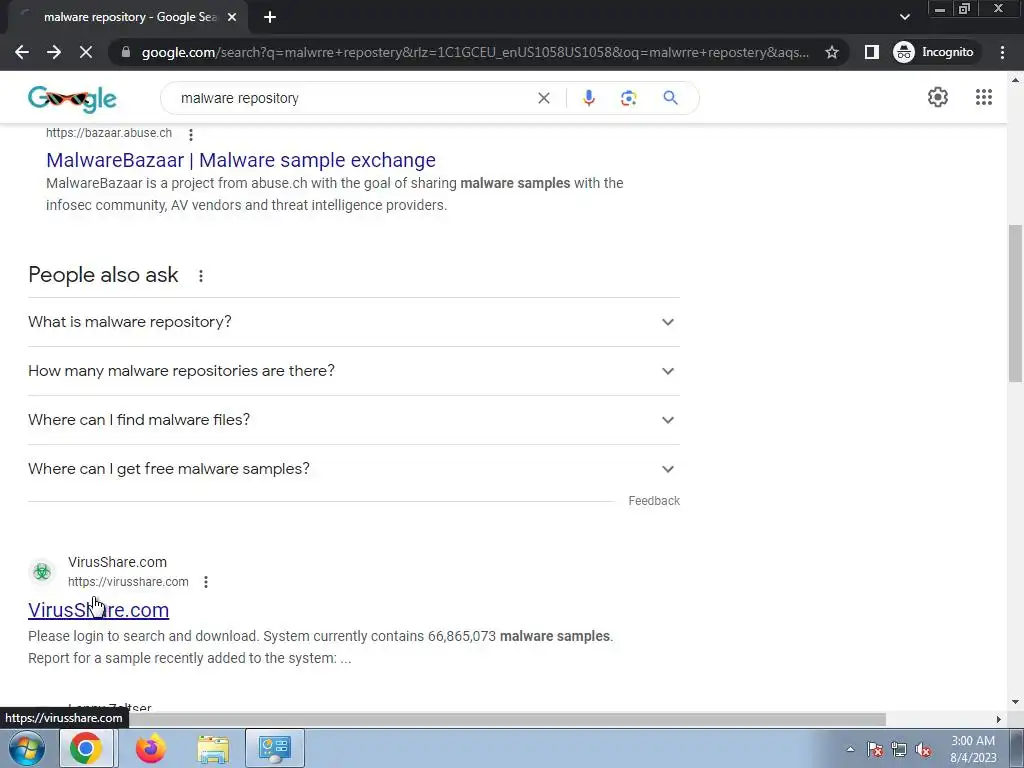1024x768 pixels.
Task: Open the VirusShare.com result title
Action: click(99, 610)
